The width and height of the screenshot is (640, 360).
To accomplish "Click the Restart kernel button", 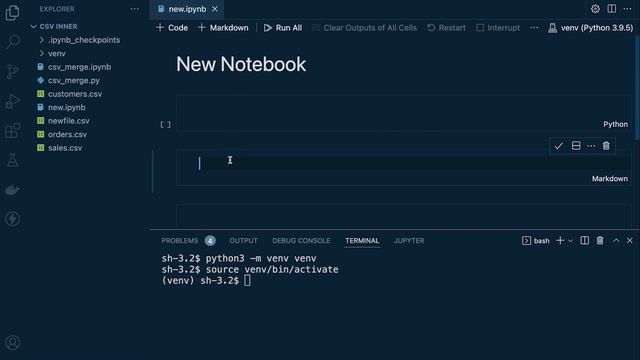I will (446, 28).
